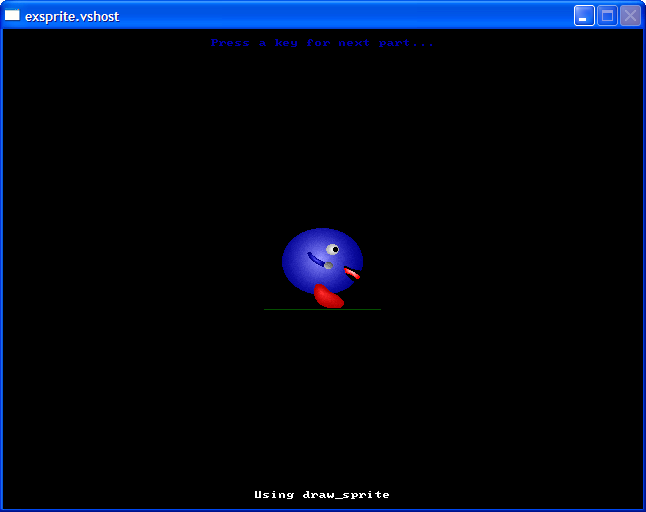Click the word "Using" in the bottom caption

[x=274, y=495]
